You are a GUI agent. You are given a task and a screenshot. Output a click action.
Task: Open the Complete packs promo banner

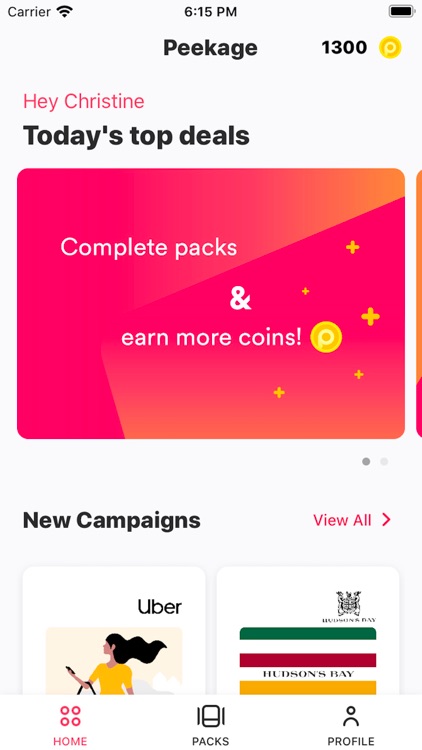click(211, 303)
